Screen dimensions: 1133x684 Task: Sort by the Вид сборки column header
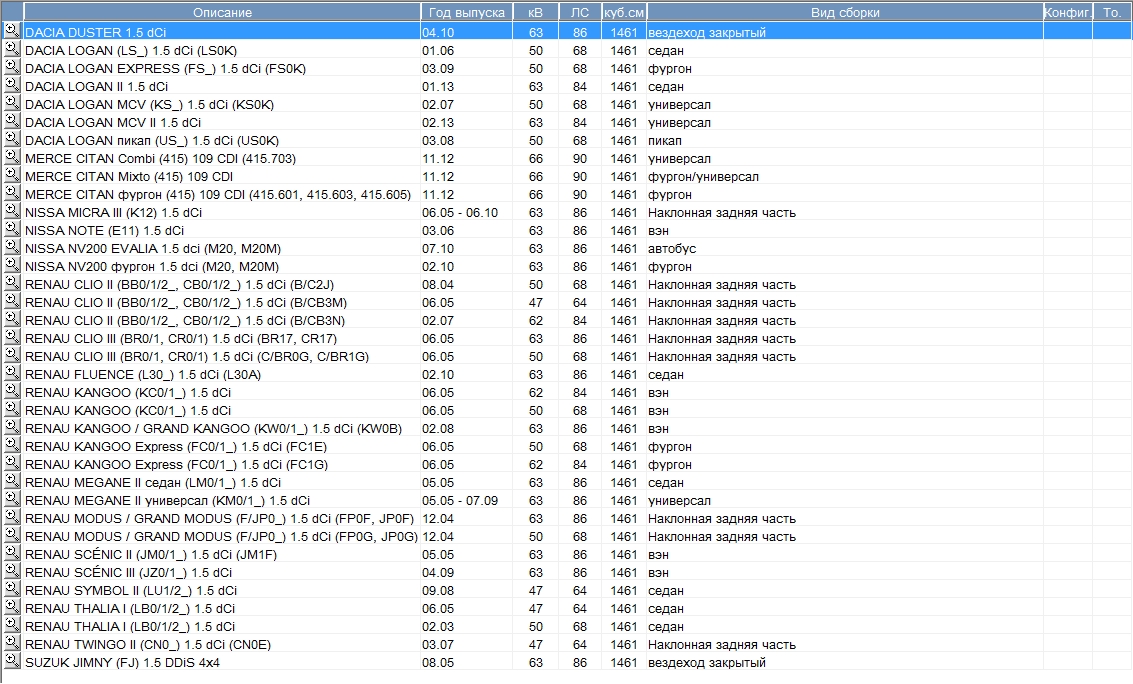[x=845, y=12]
